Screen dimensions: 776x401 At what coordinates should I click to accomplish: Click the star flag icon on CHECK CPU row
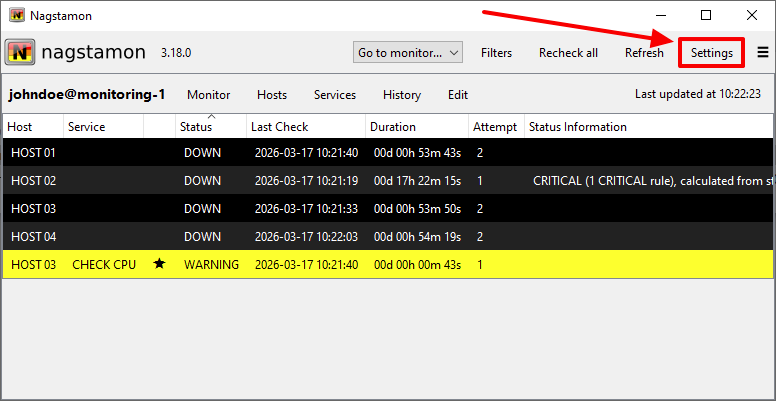(158, 264)
